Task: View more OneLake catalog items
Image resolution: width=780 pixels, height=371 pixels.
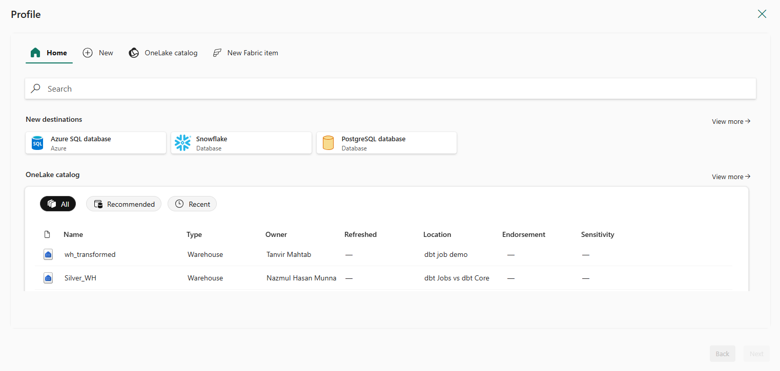Action: pos(731,177)
